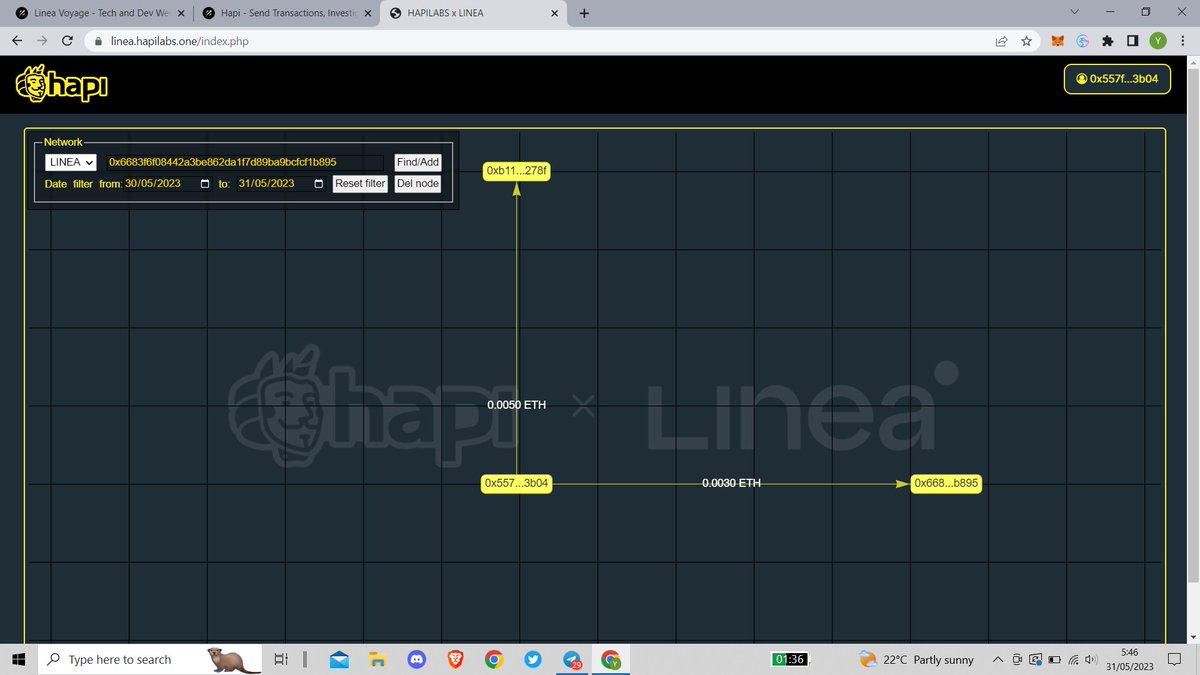Open the volume control in tray
This screenshot has height=675, width=1200.
(1091, 660)
